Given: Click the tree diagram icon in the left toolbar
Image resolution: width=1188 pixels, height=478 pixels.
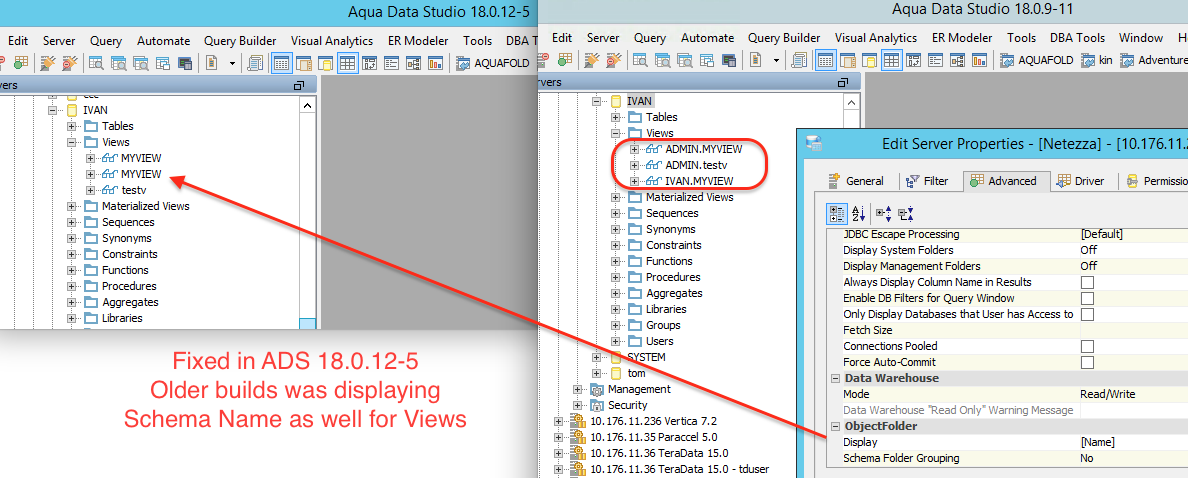Looking at the screenshot, I should pos(413,63).
